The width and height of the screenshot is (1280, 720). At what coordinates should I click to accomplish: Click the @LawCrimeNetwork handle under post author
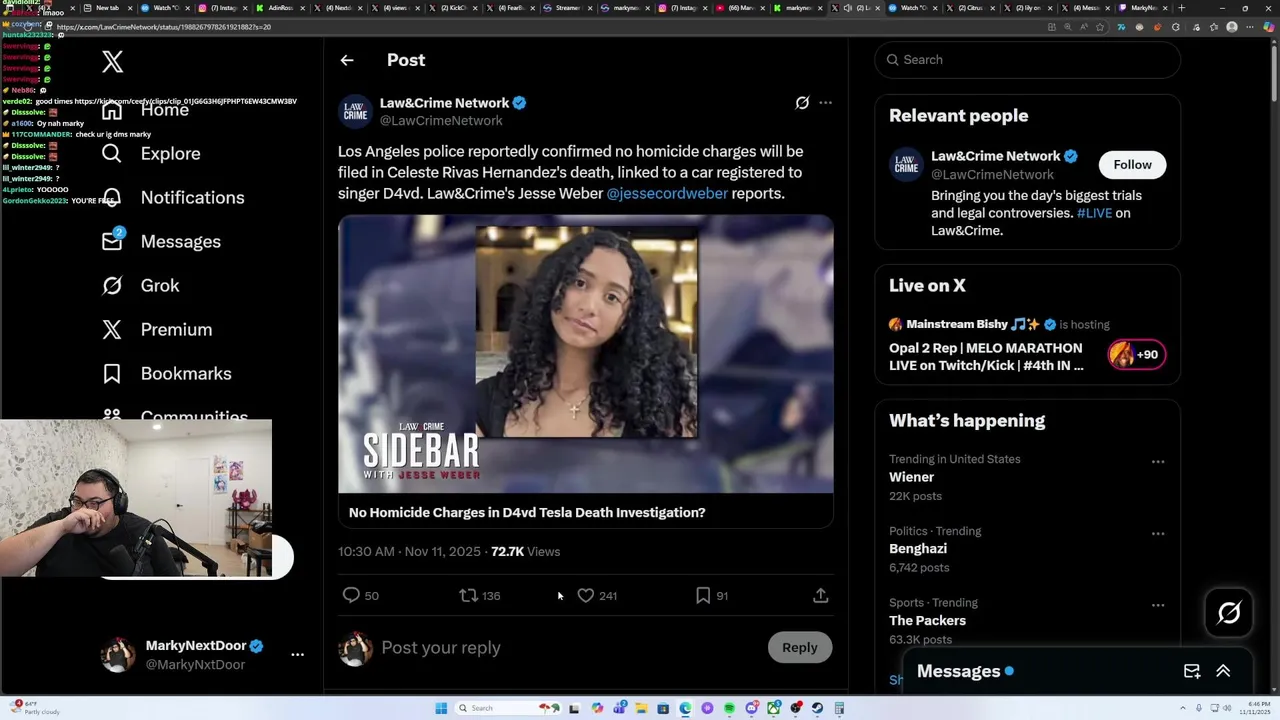click(x=441, y=121)
